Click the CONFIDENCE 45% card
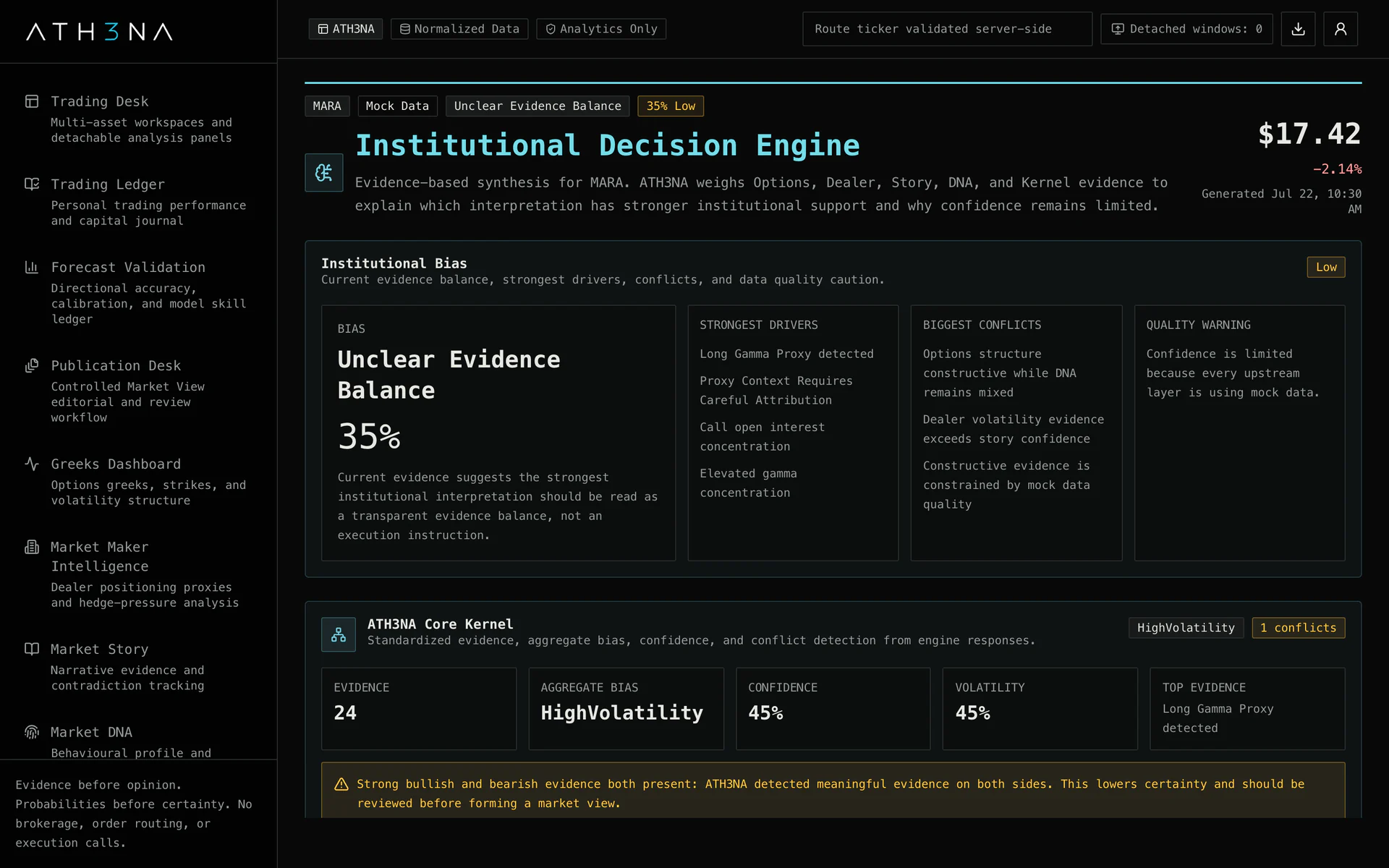This screenshot has height=868, width=1389. 833,709
